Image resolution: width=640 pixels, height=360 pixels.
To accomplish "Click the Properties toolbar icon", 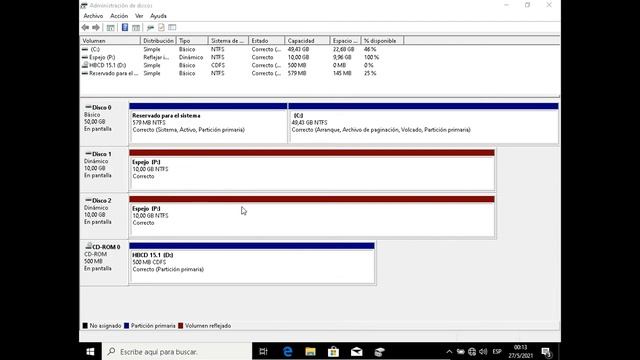I will (x=161, y=27).
